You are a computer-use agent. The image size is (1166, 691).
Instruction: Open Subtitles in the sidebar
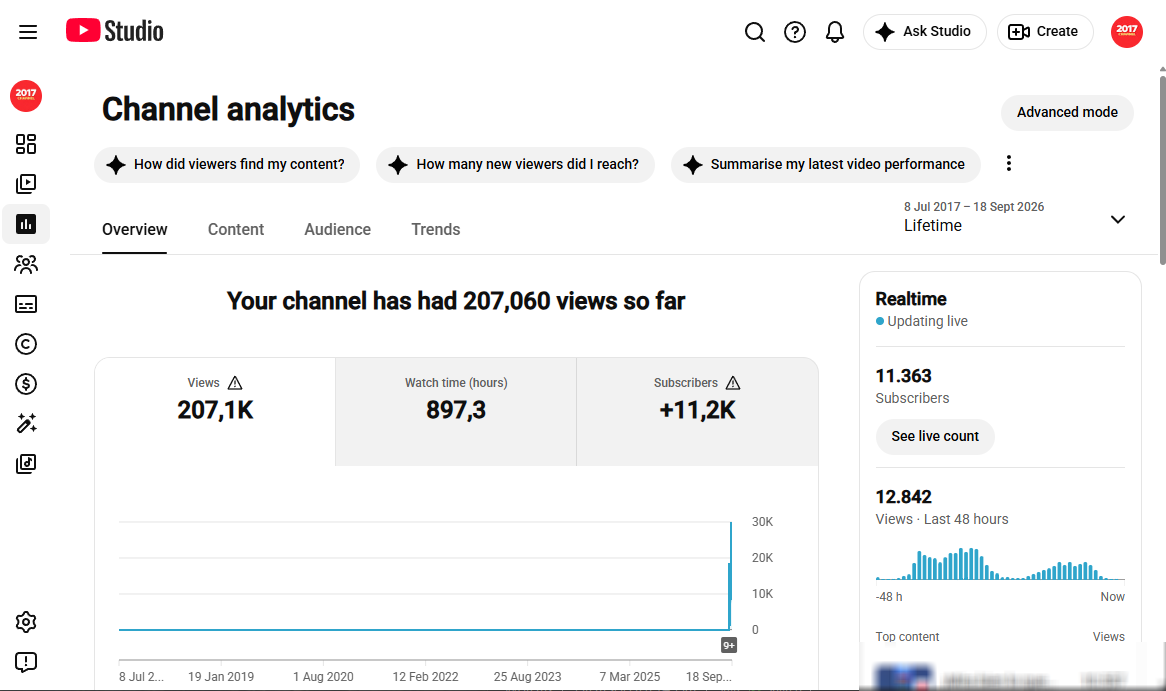coord(26,304)
